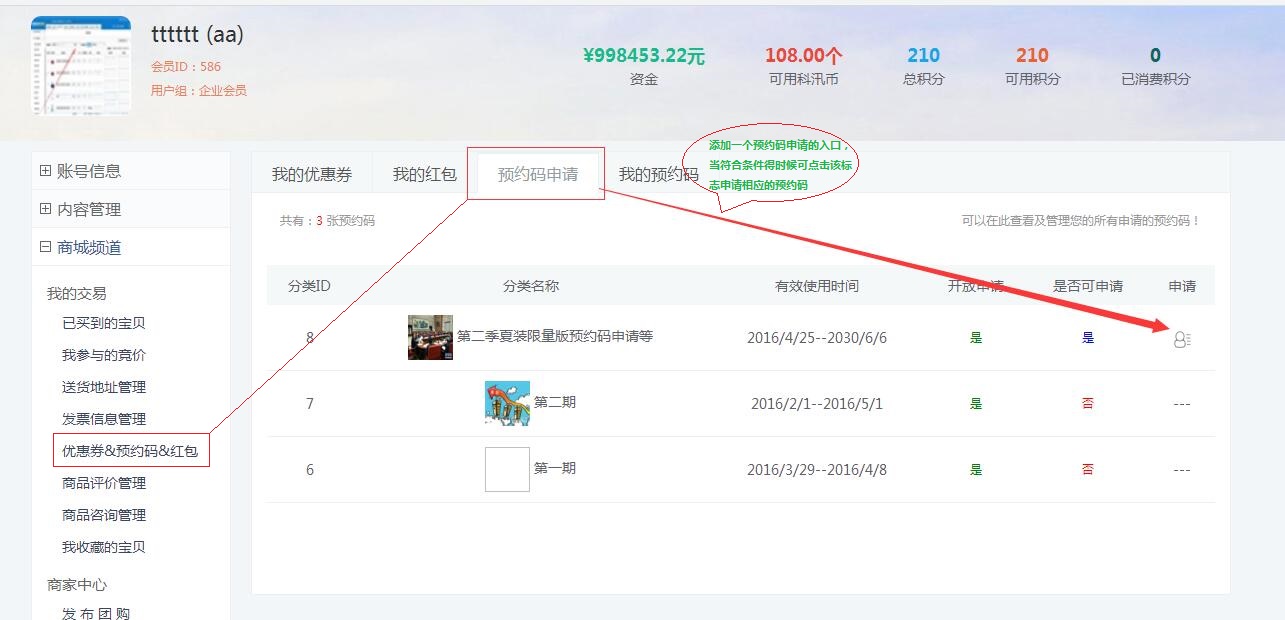
Task: Click the 资金 balance ¥998453.22元
Action: pos(644,55)
